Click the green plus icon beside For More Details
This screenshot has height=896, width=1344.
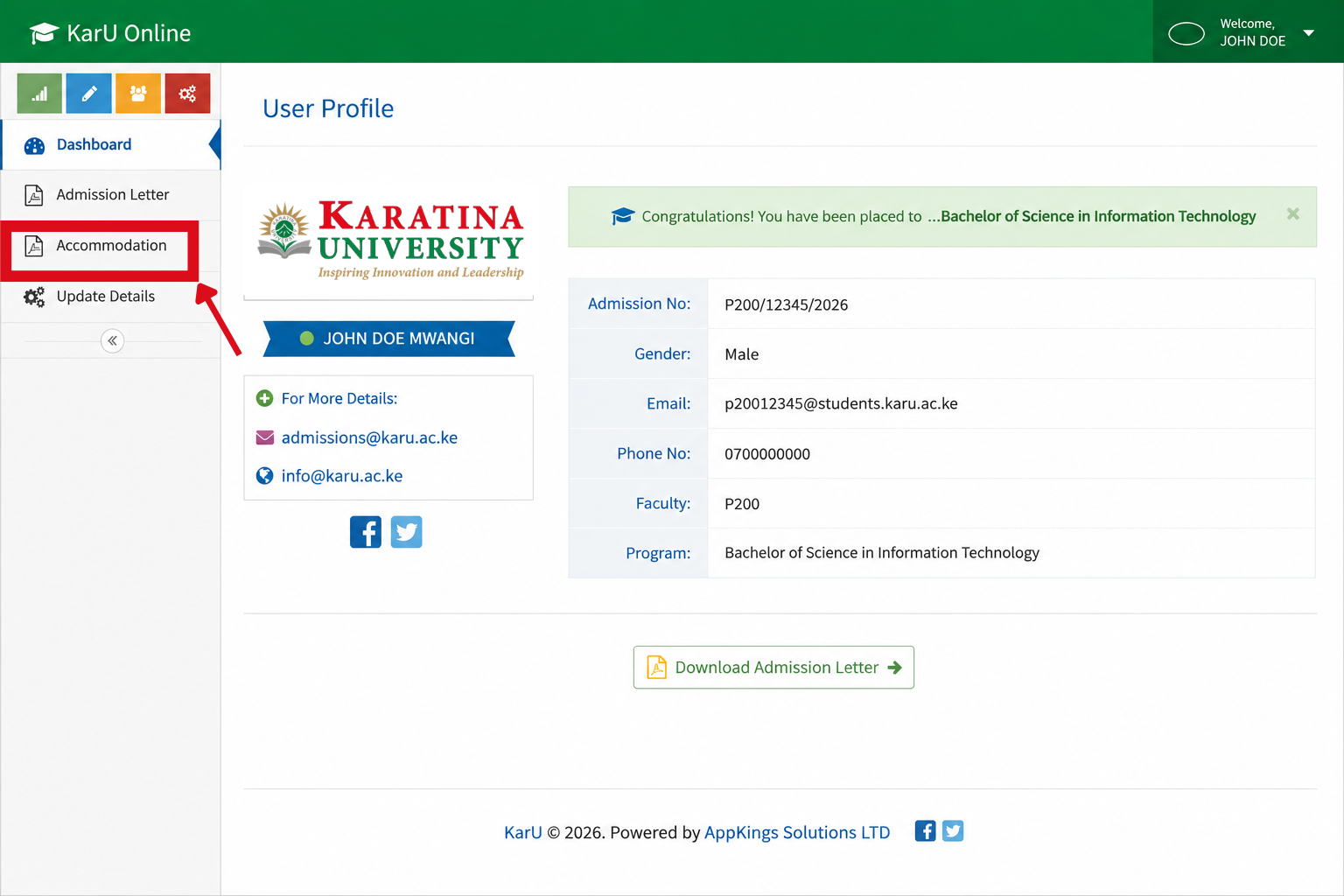click(x=264, y=399)
